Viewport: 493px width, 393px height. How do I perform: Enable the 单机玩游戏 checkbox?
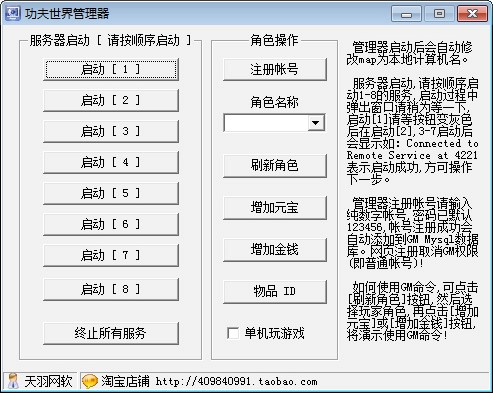[233, 333]
